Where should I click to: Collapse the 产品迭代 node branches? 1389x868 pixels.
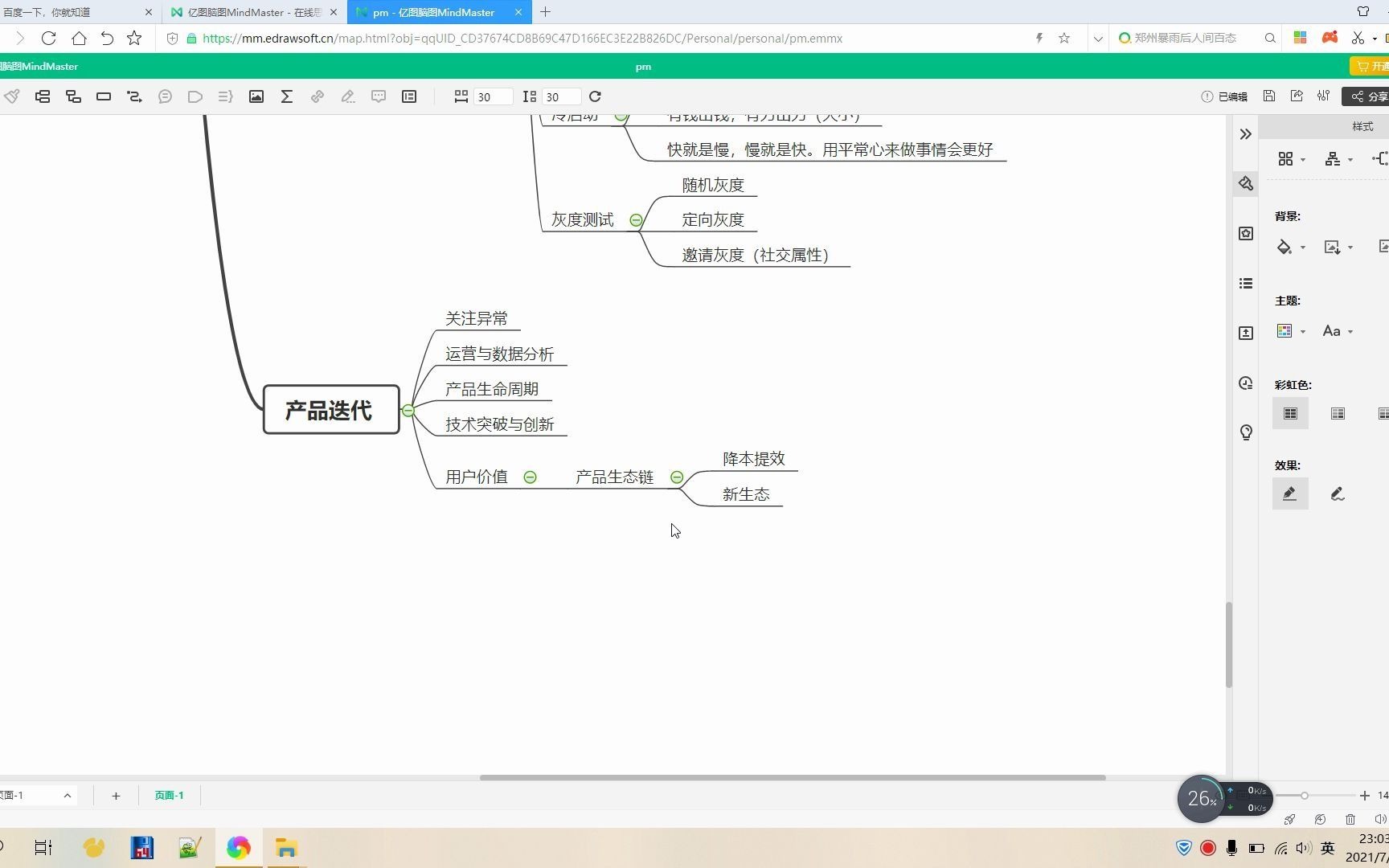tap(408, 411)
